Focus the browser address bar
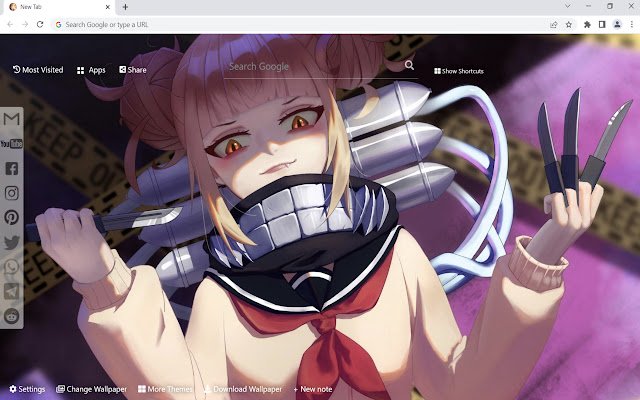The width and height of the screenshot is (640, 400). click(x=300, y=24)
